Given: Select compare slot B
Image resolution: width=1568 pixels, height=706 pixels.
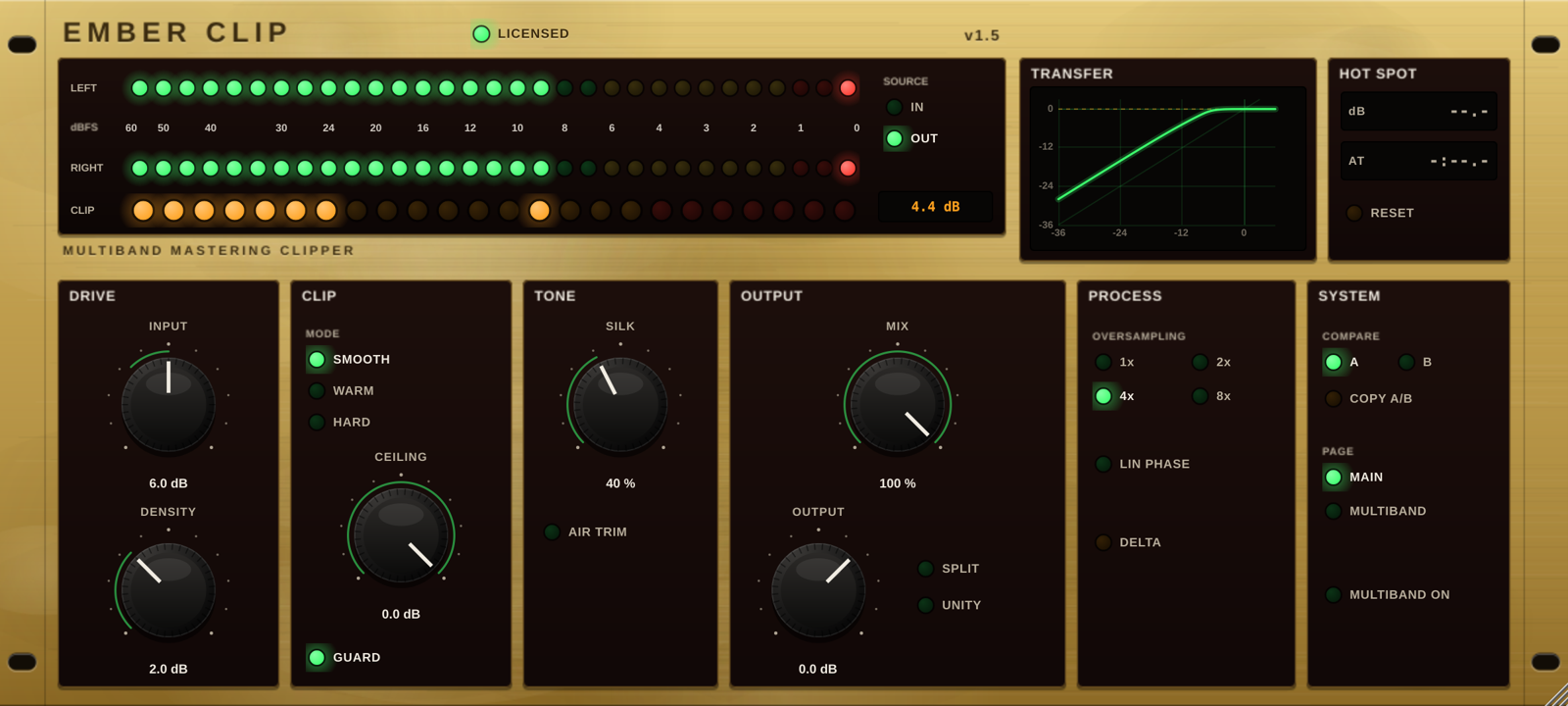Looking at the screenshot, I should coord(1415,362).
